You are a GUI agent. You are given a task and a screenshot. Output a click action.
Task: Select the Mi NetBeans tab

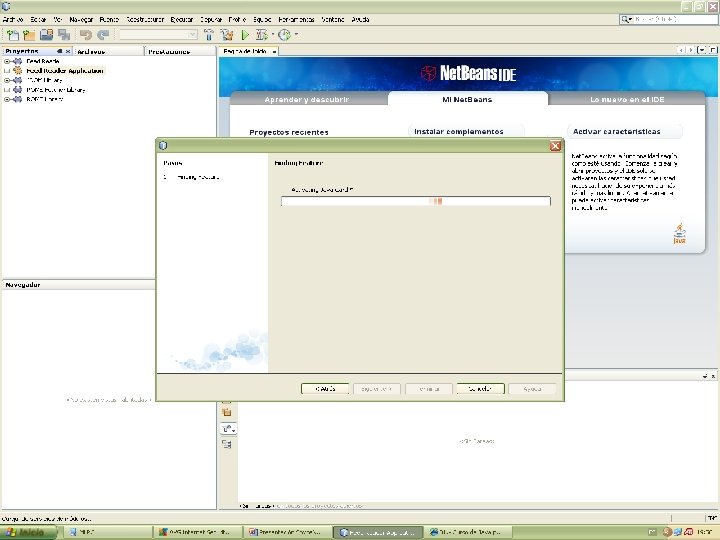coord(467,99)
